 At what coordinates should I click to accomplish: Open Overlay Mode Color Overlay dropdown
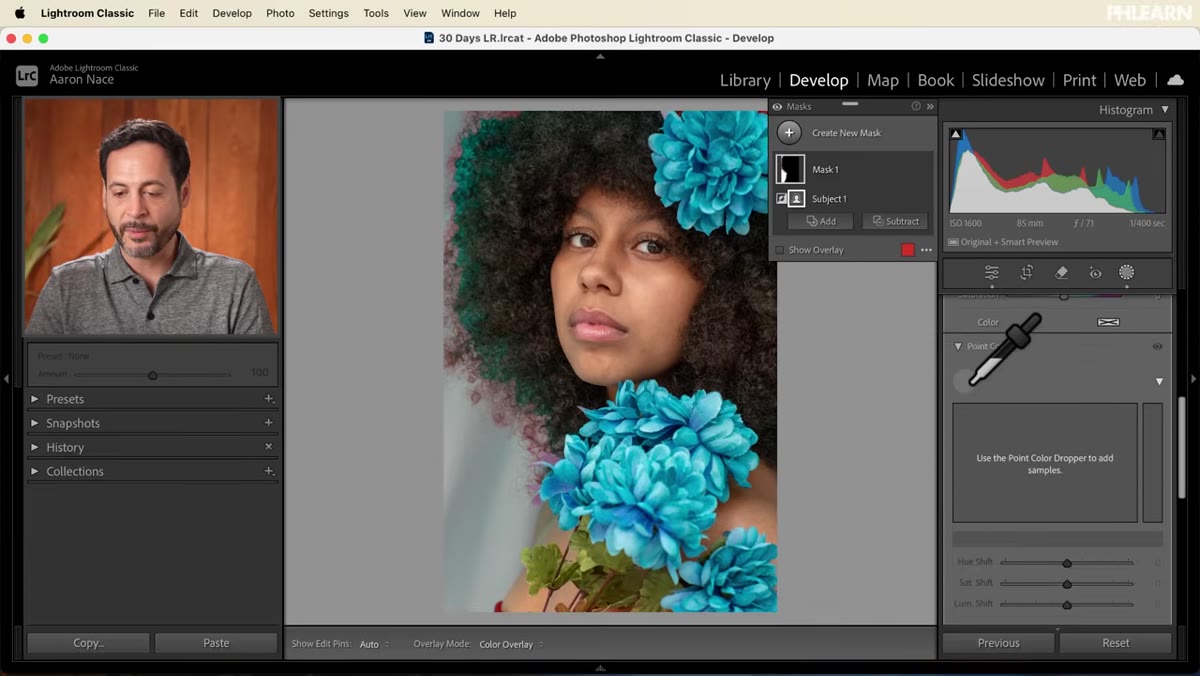tap(511, 644)
